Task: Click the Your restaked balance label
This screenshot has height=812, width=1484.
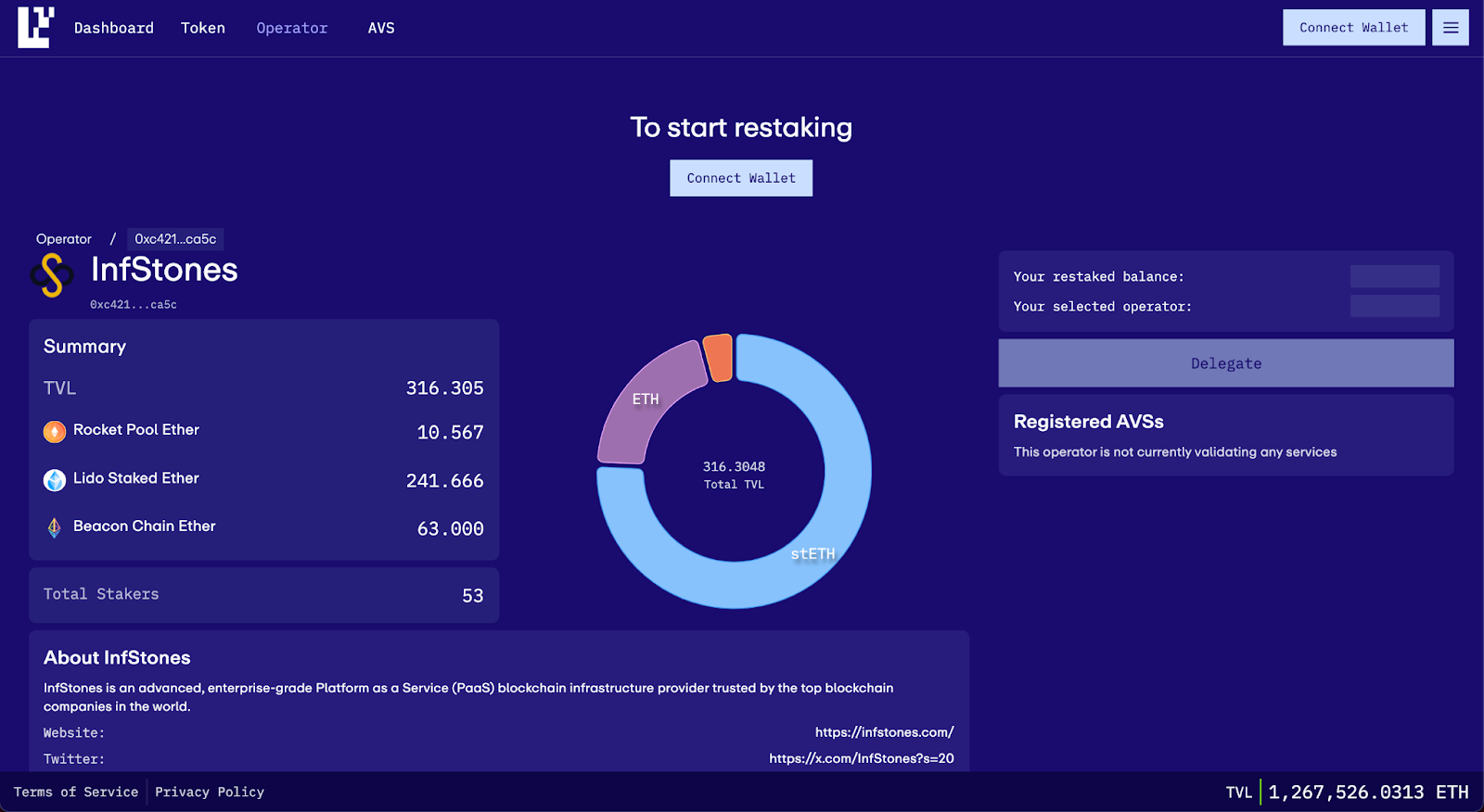Action: [1099, 277]
